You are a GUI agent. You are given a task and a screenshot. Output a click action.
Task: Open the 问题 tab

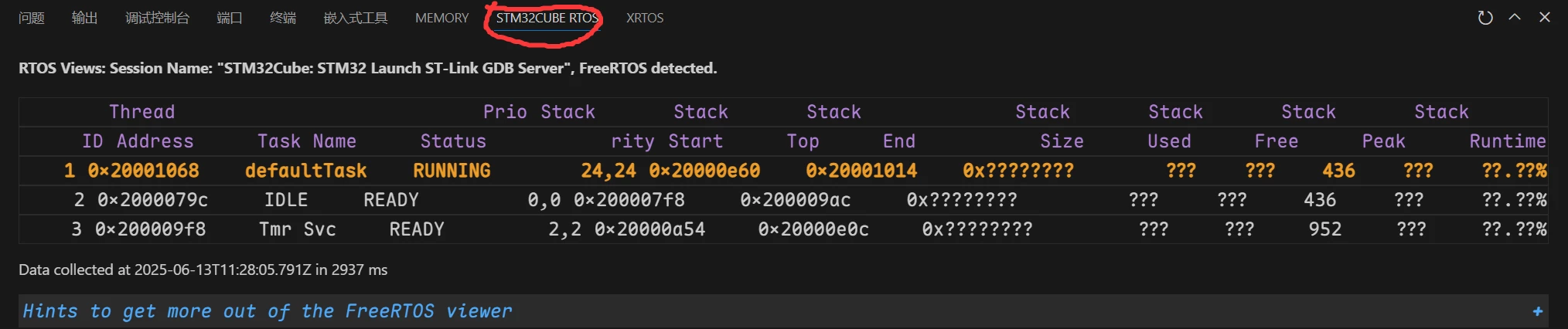point(32,18)
